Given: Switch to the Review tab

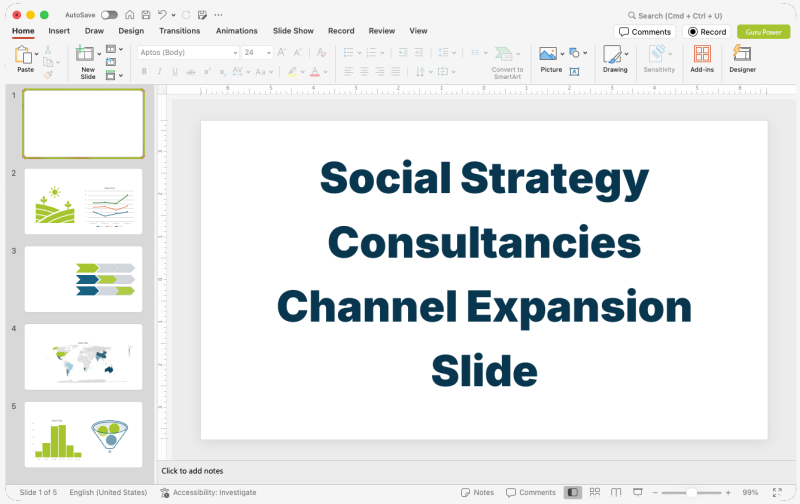Looking at the screenshot, I should [382, 31].
